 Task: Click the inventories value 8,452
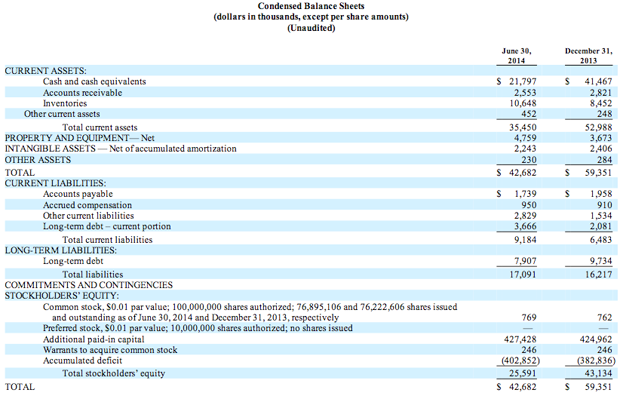coord(601,103)
